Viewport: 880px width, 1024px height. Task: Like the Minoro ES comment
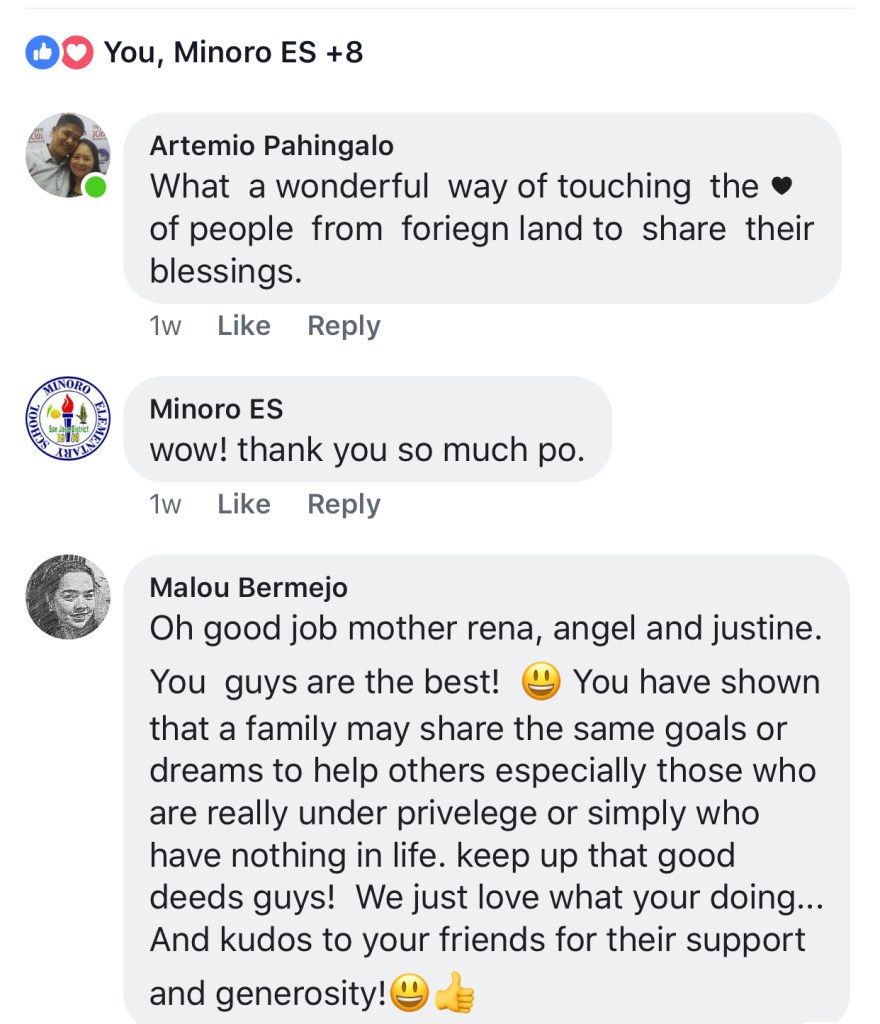tap(244, 505)
